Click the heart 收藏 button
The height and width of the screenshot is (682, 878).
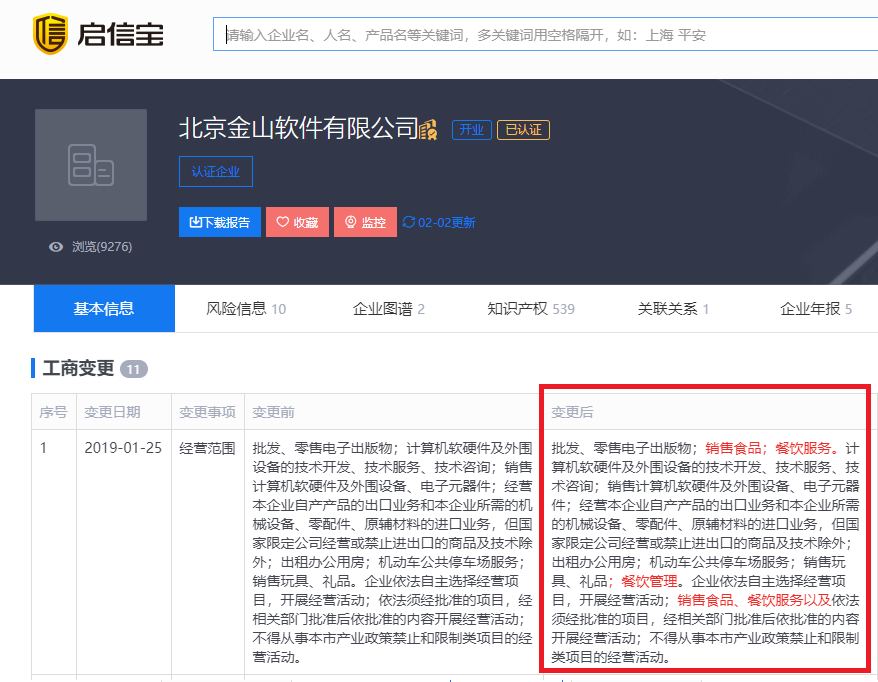(297, 222)
